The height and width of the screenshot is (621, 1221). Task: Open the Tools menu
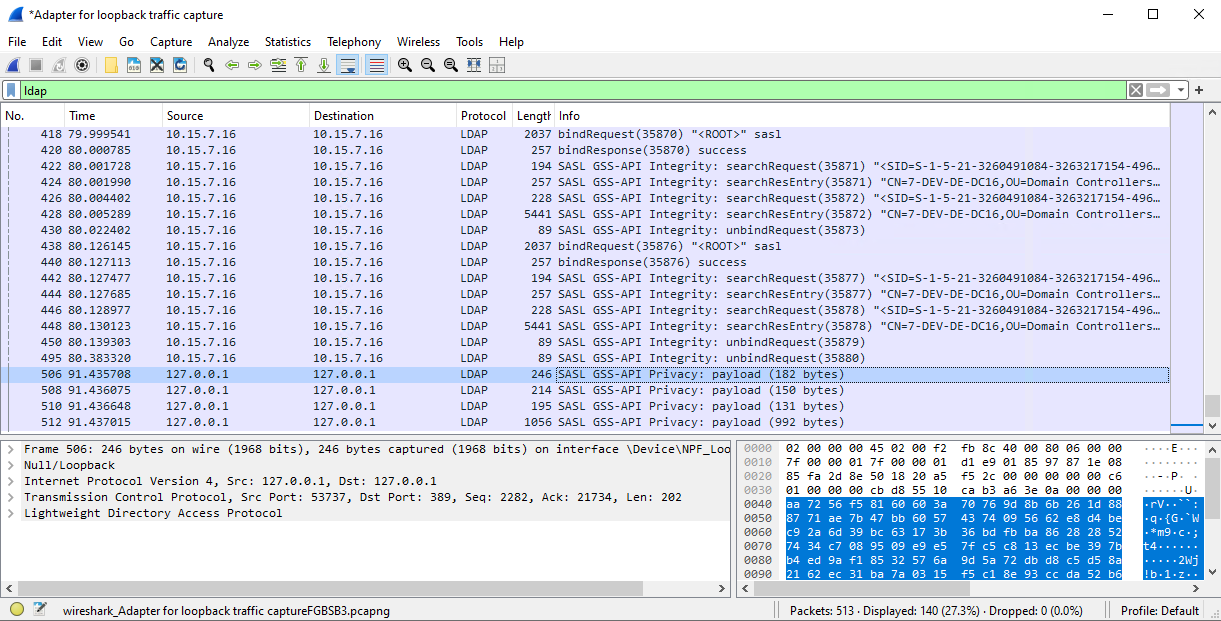tap(469, 42)
